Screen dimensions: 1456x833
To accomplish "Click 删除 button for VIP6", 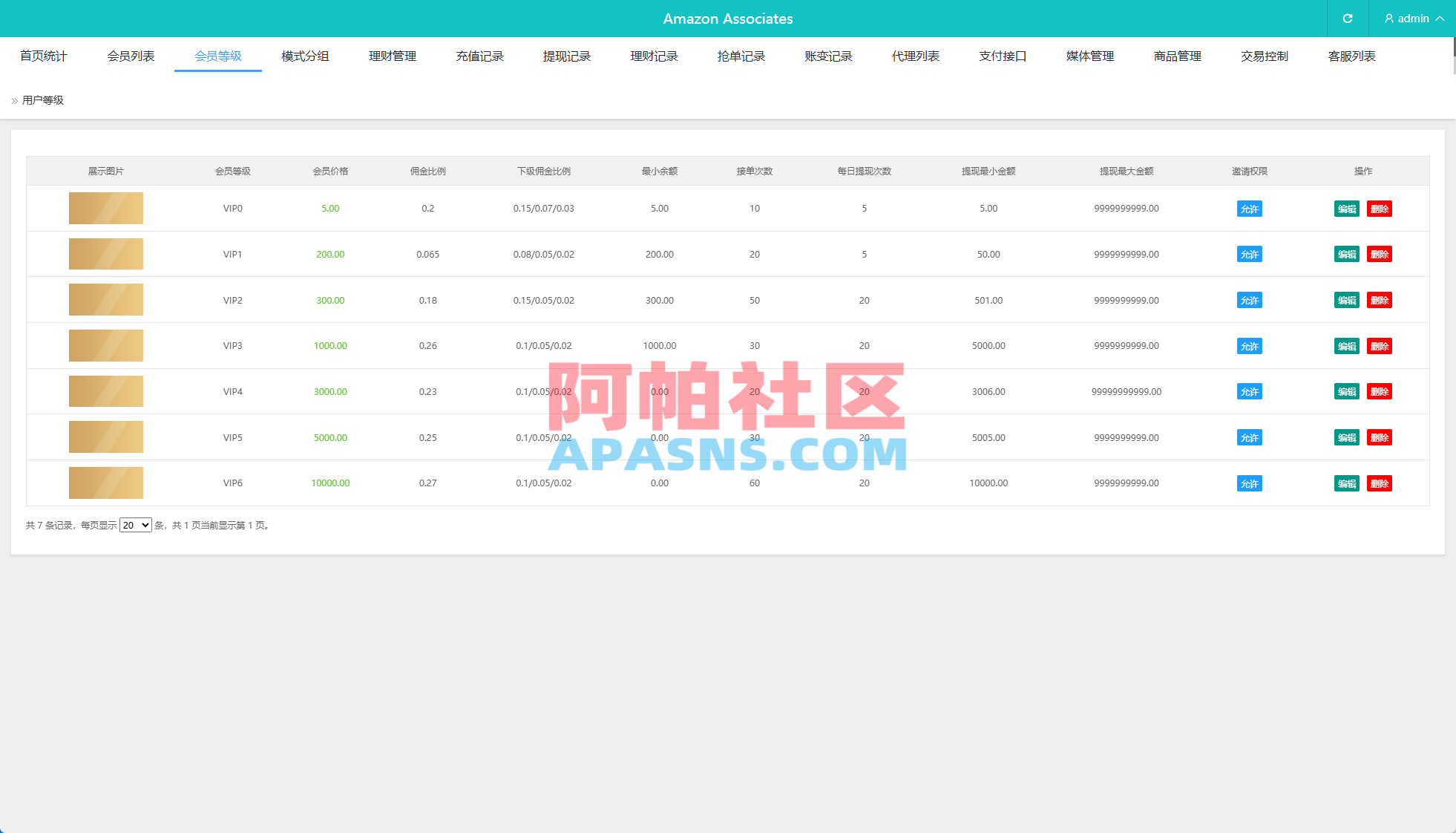I will (1380, 483).
